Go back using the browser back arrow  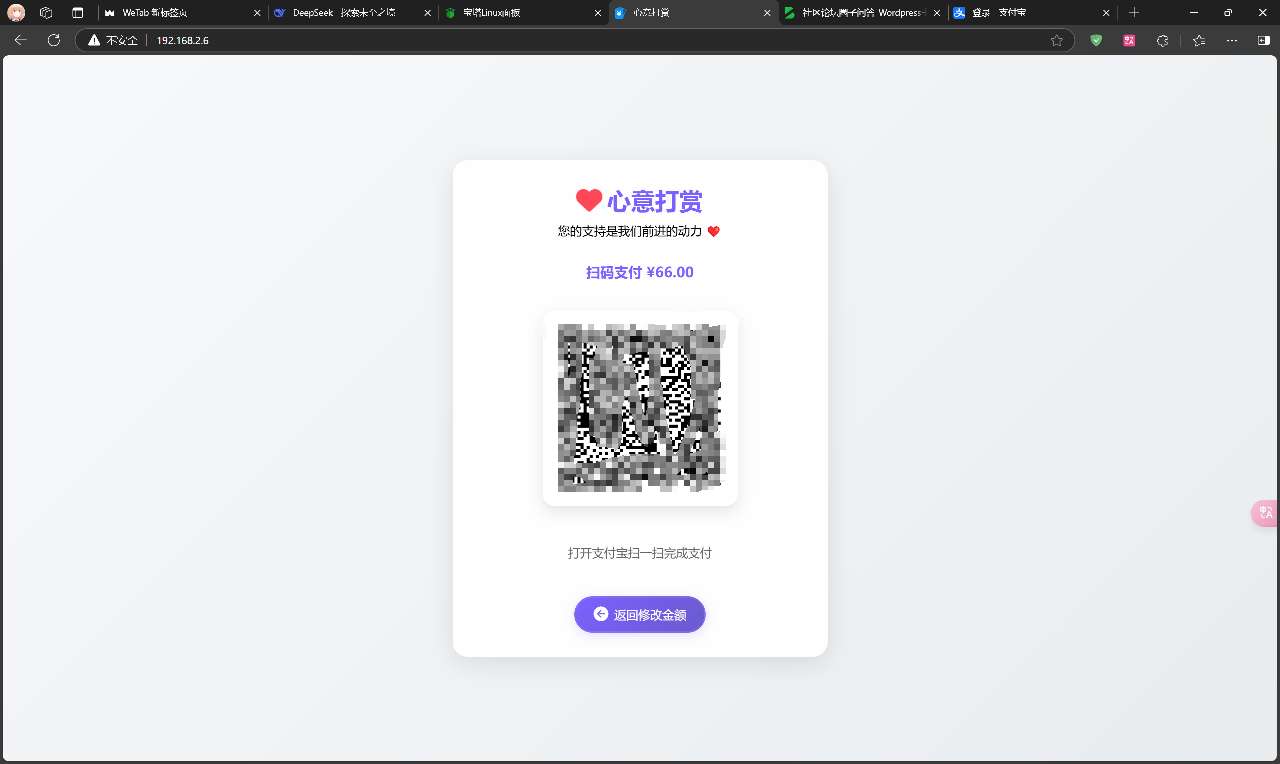click(20, 40)
